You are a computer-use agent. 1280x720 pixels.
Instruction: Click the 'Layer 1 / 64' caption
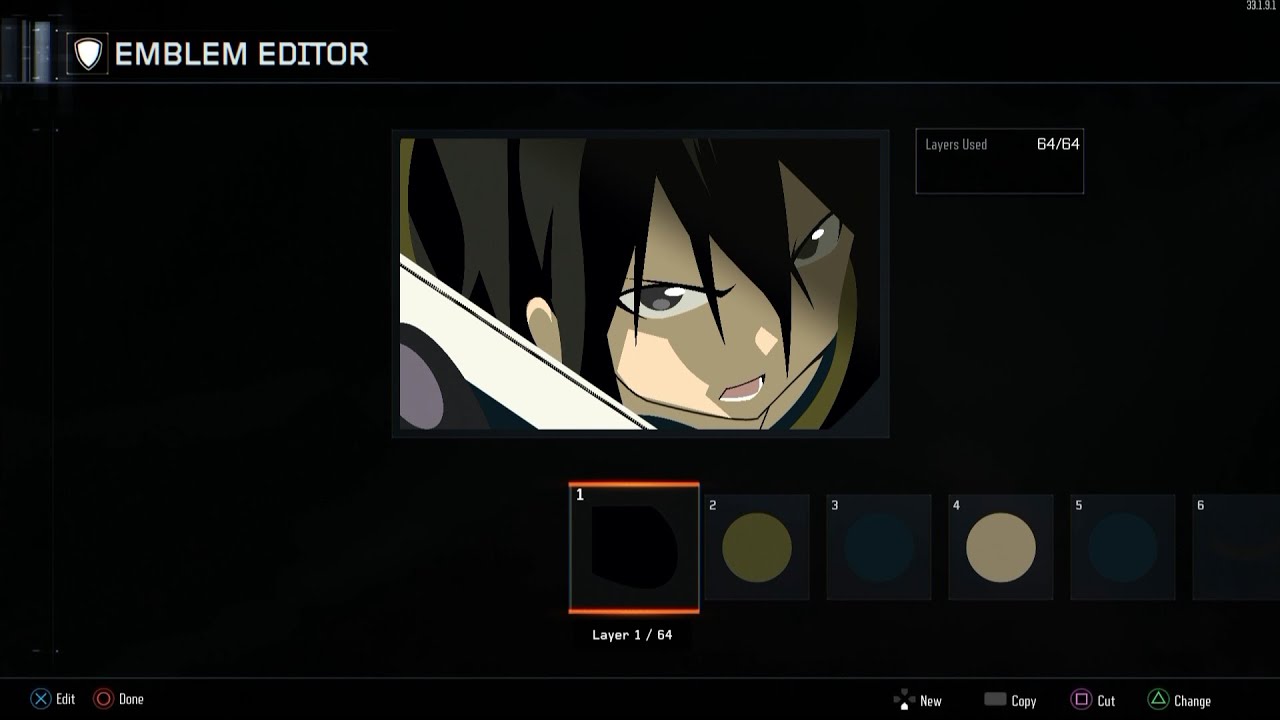(632, 635)
